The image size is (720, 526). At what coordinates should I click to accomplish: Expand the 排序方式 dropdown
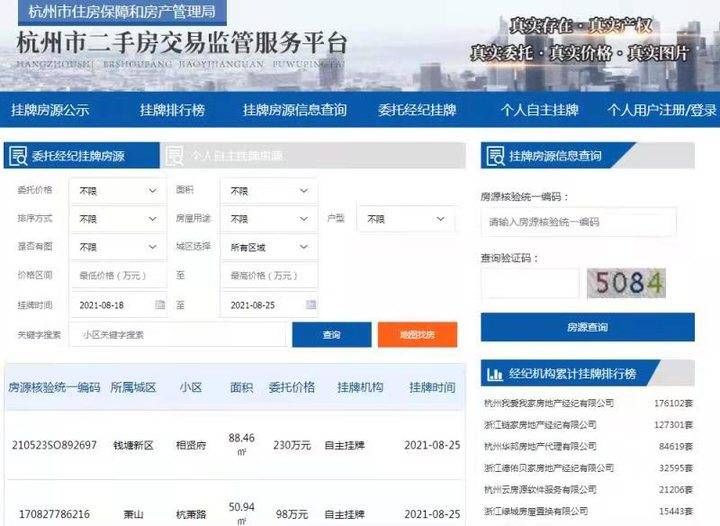[118, 219]
